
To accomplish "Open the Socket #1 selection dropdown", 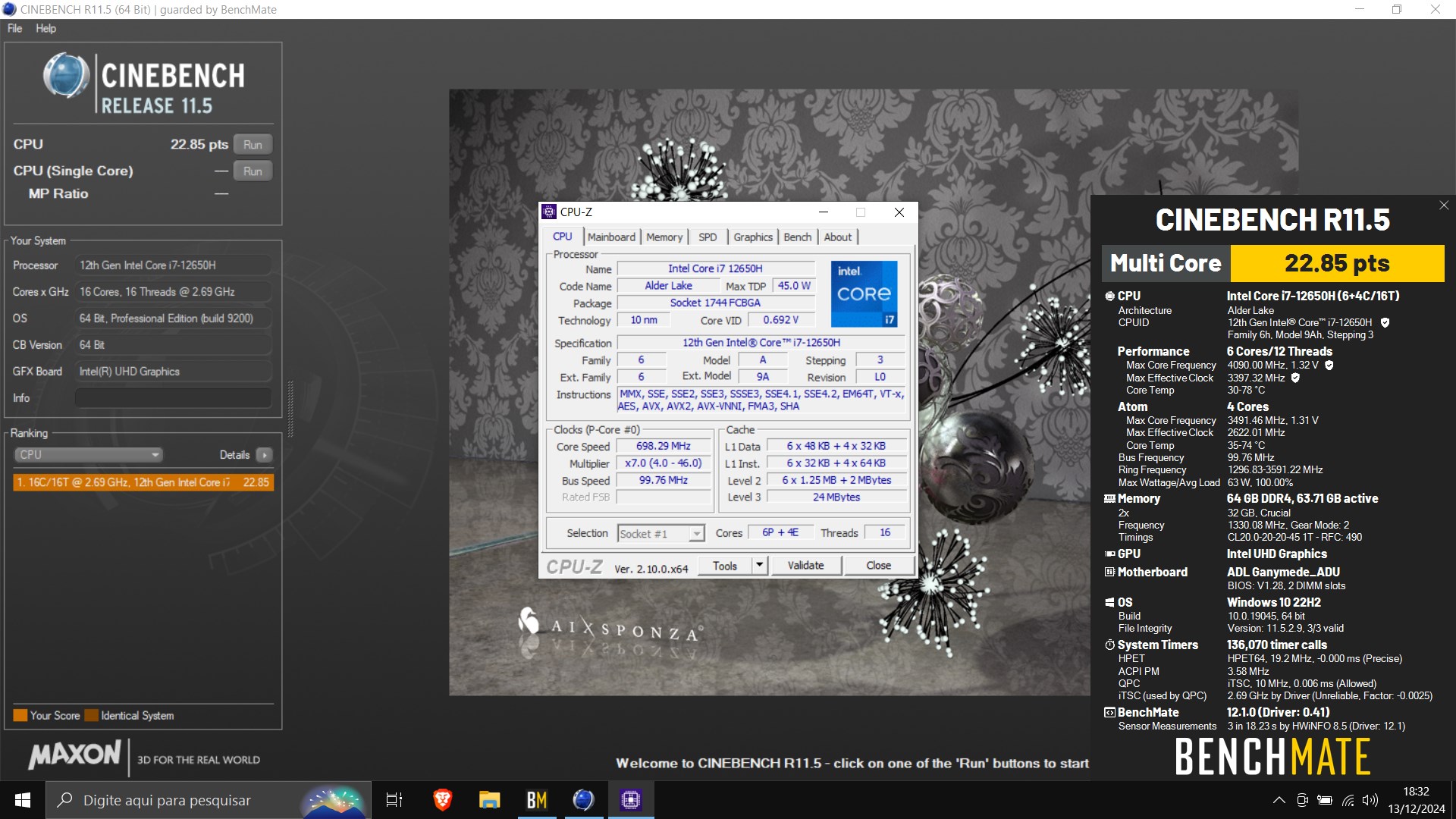I will [661, 534].
